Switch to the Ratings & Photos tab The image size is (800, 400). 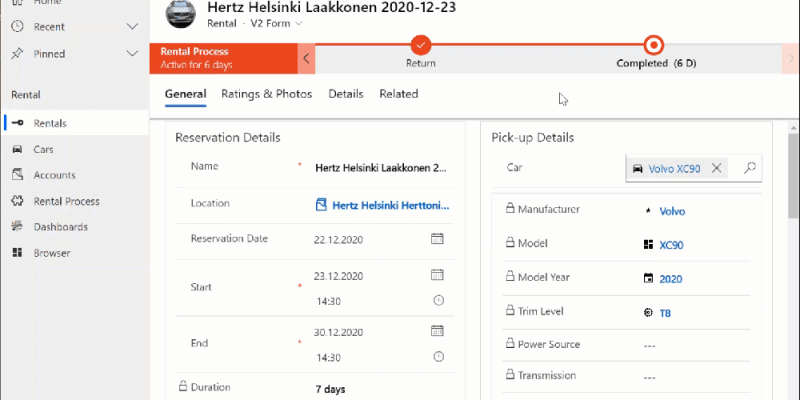(x=266, y=94)
